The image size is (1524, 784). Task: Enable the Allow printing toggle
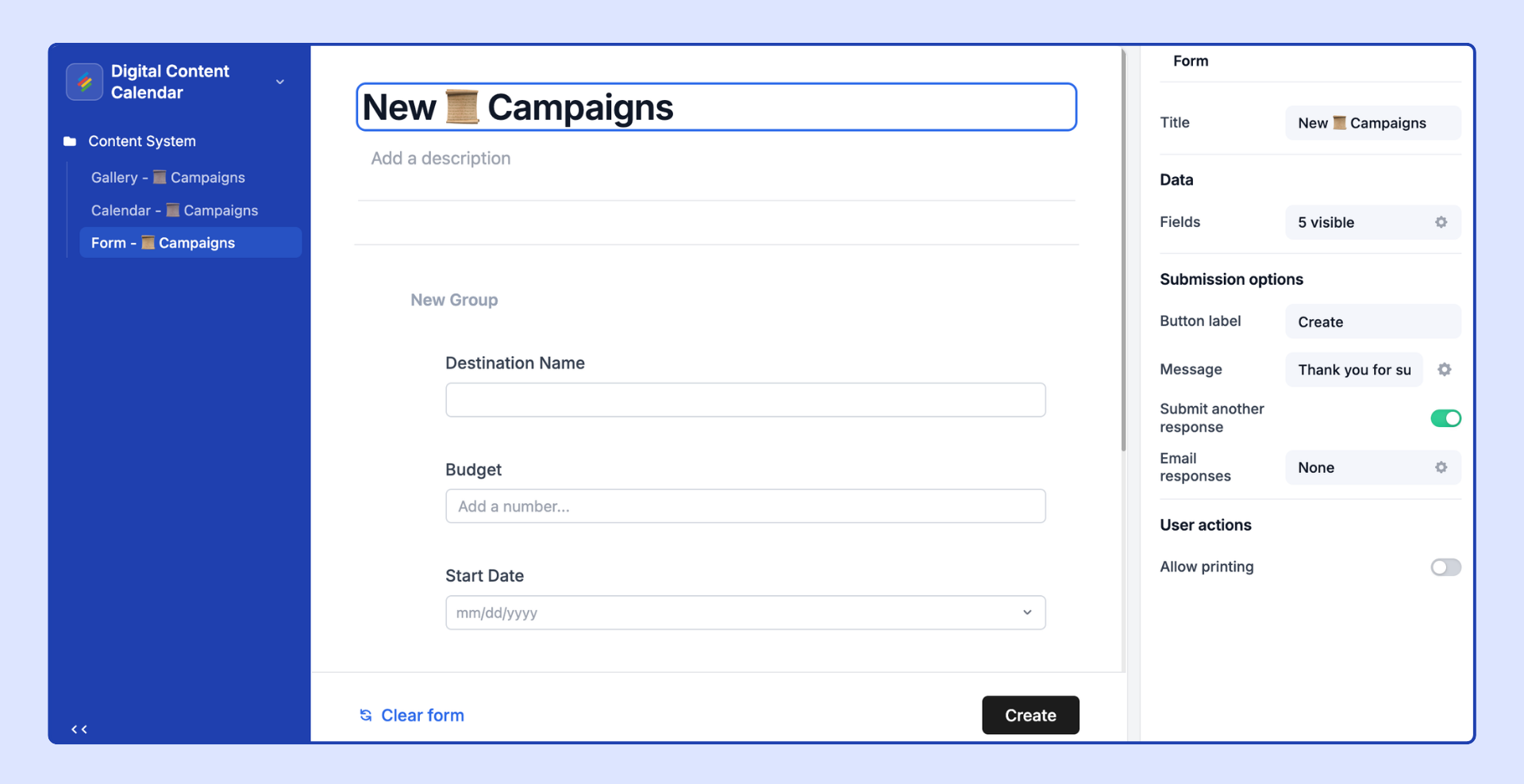[x=1445, y=567]
